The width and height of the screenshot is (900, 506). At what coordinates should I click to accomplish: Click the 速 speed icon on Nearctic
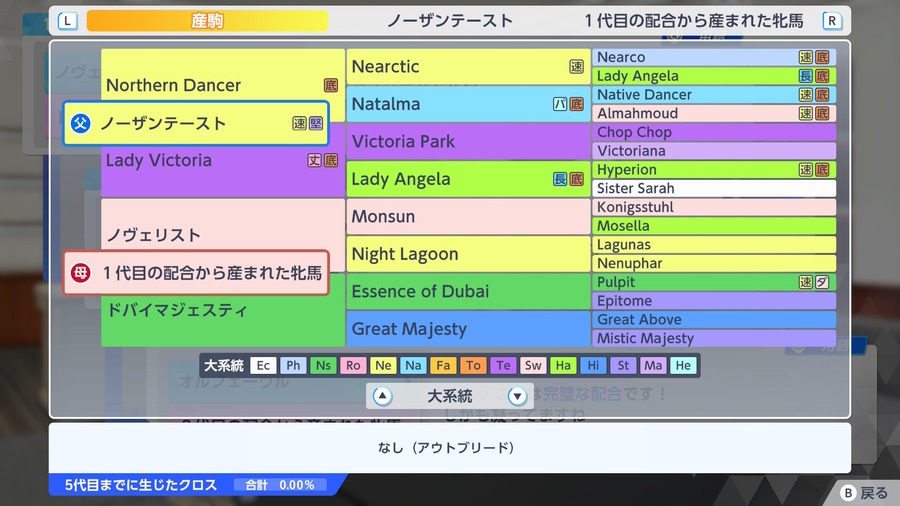click(x=576, y=67)
